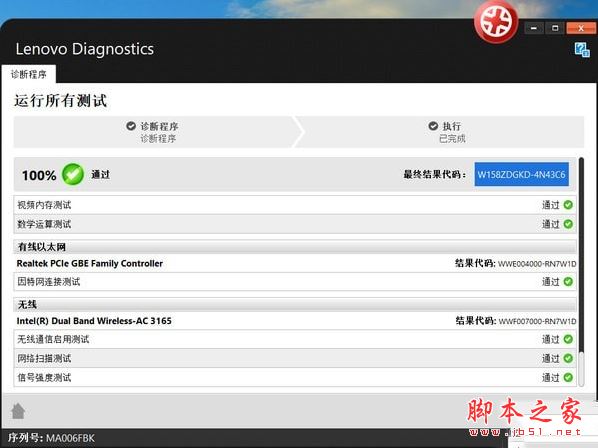Viewport: 598px width, 448px height.
Task: Click Realtek PCIe GBE Family Controller entry
Action: (90, 263)
